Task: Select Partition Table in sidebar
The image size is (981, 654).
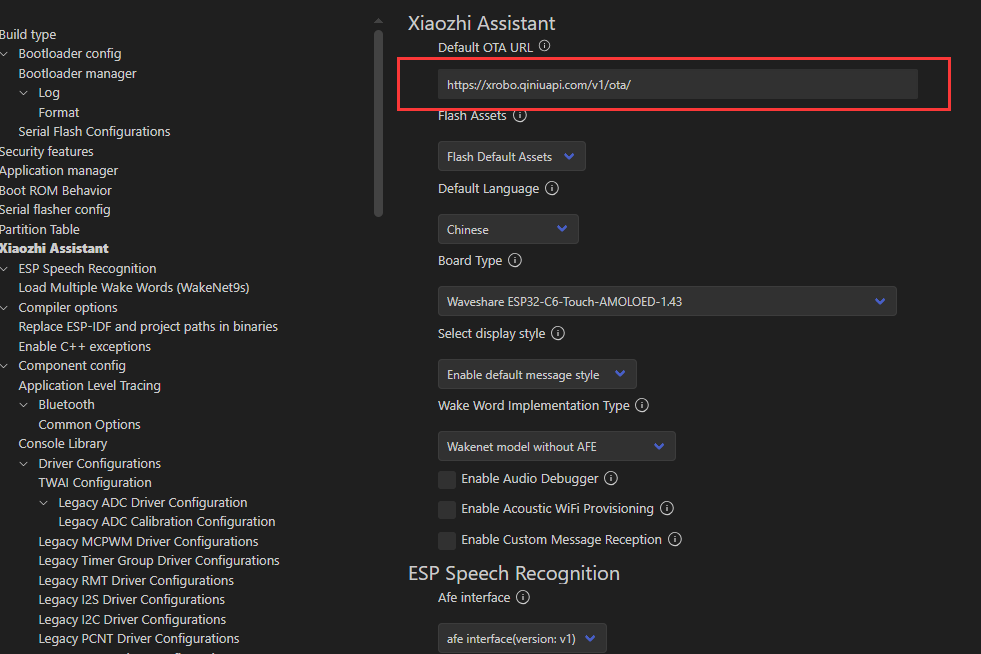Action: (x=40, y=229)
